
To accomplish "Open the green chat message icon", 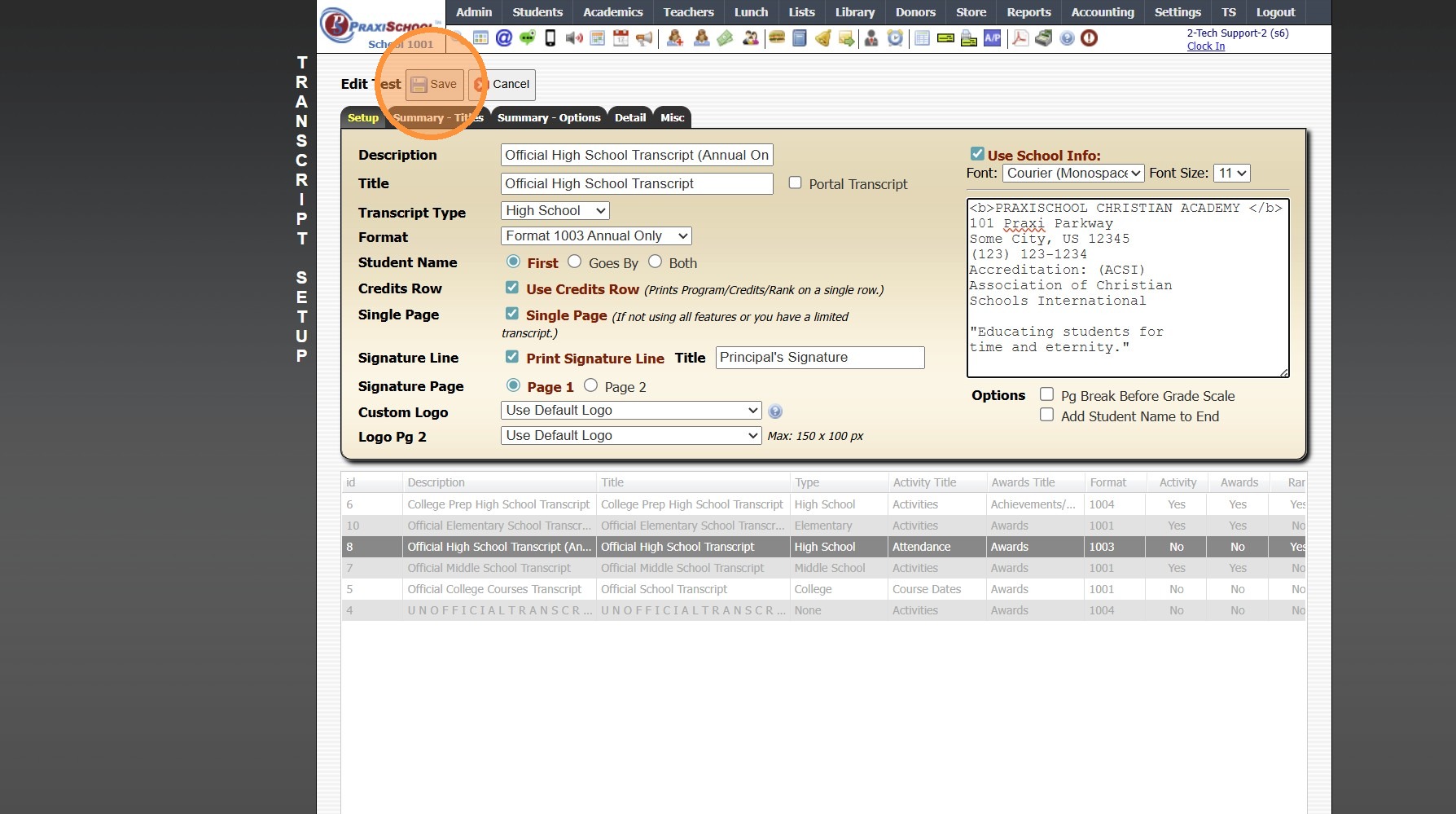I will pos(528,38).
